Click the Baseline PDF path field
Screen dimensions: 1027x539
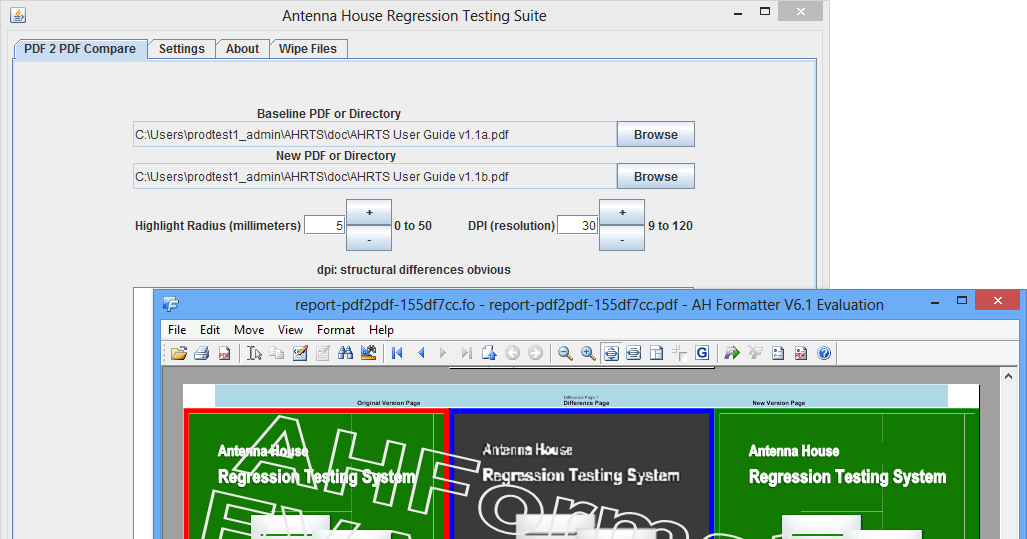coord(375,134)
